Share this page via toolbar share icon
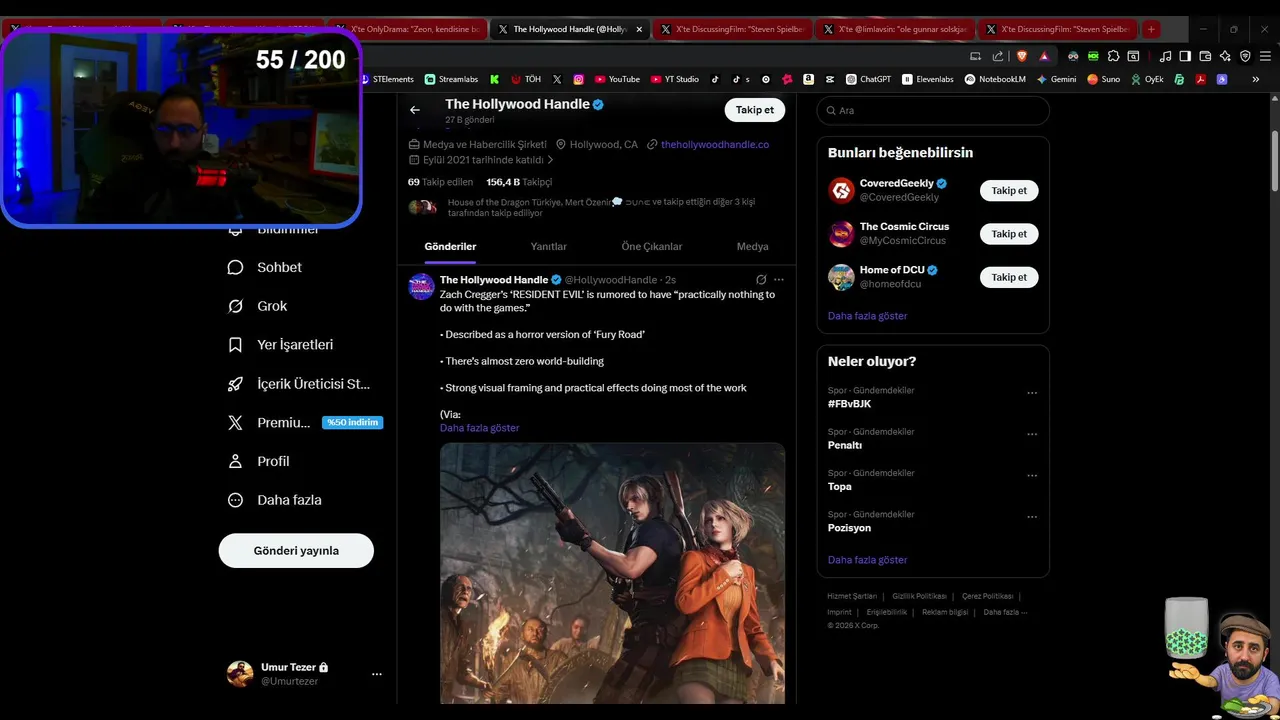The image size is (1280, 720). pos(998,56)
